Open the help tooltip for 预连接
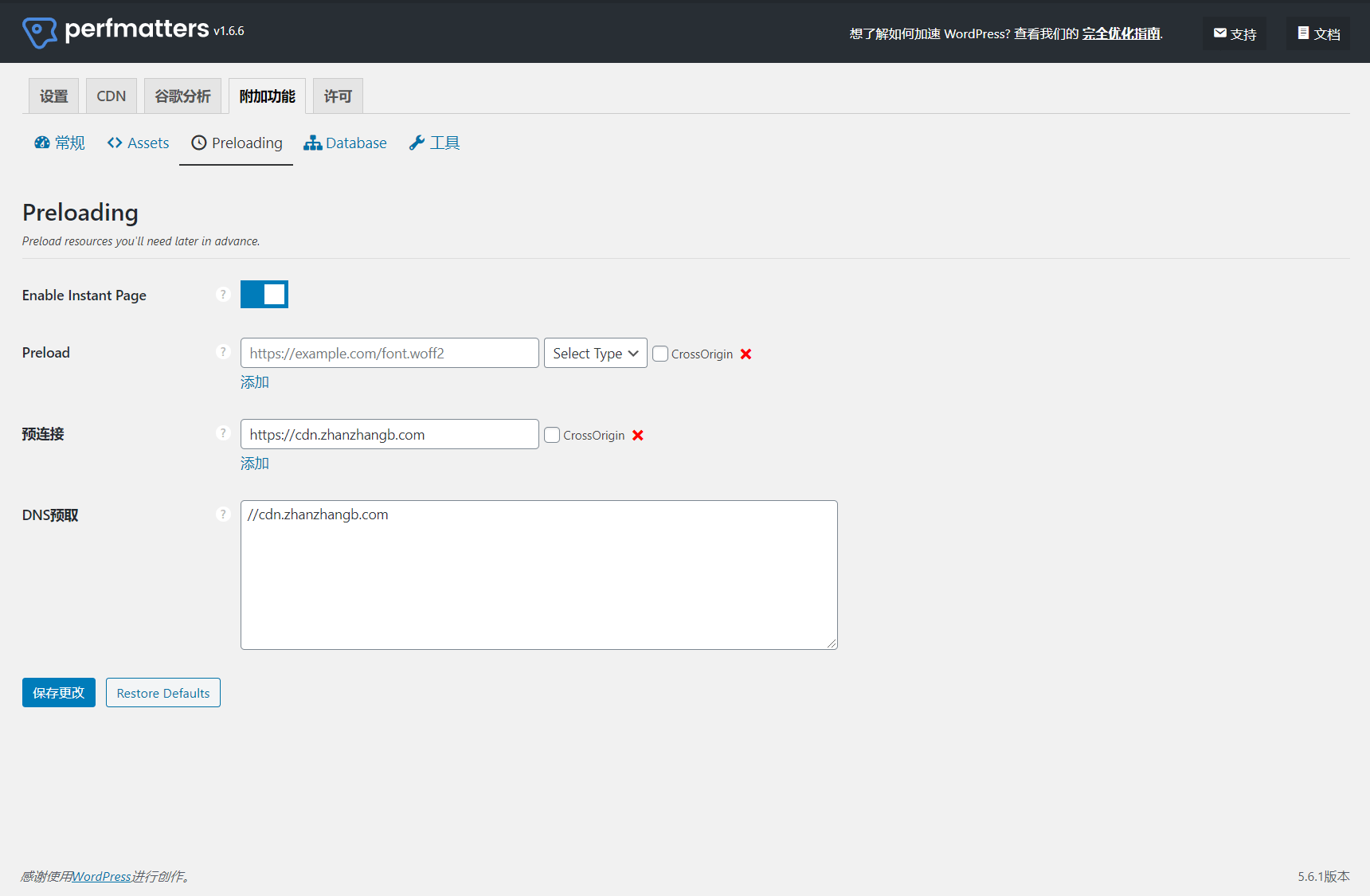Screen dimensions: 1370x896 click(x=223, y=433)
